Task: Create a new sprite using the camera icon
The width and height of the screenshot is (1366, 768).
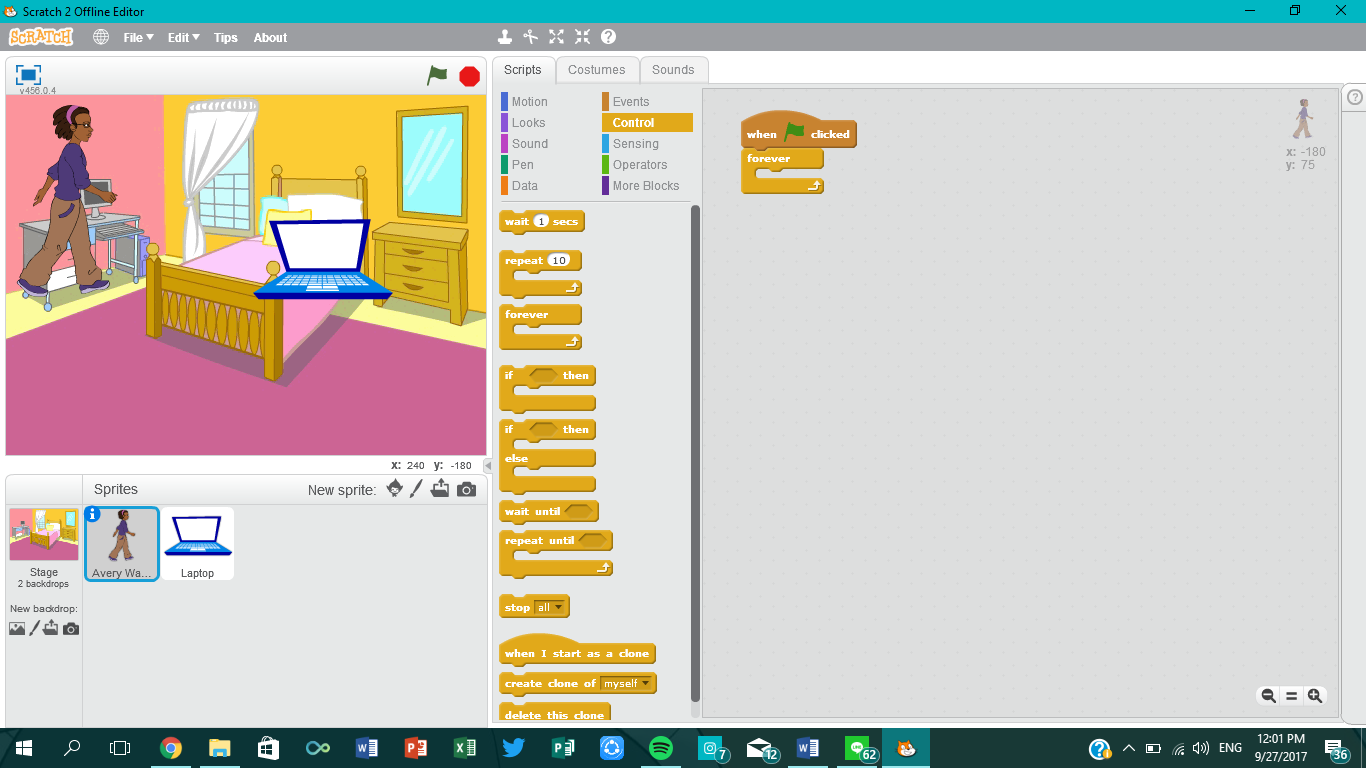Action: pyautogui.click(x=463, y=488)
